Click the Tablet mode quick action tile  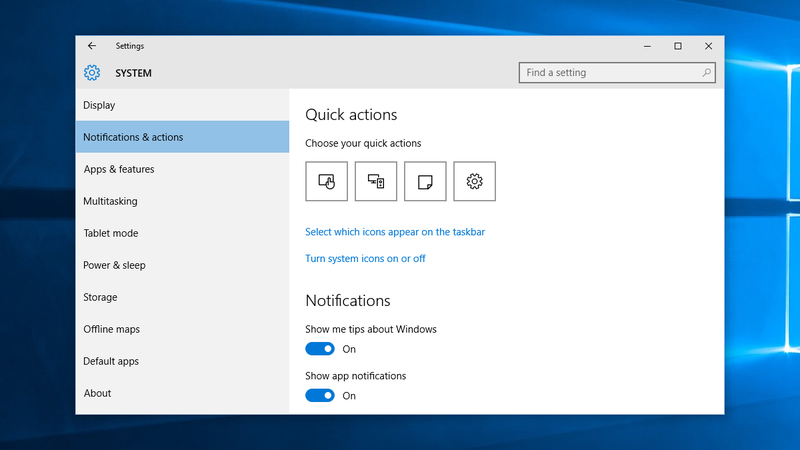[327, 181]
